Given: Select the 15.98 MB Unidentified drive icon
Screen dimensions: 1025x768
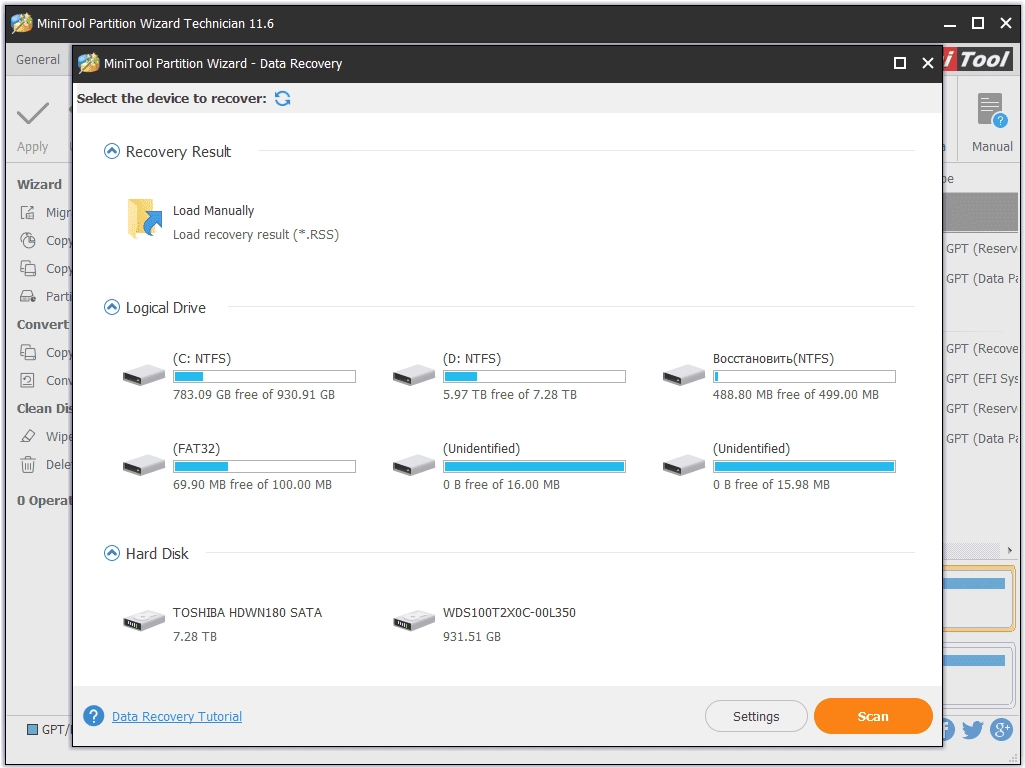Looking at the screenshot, I should (x=684, y=465).
